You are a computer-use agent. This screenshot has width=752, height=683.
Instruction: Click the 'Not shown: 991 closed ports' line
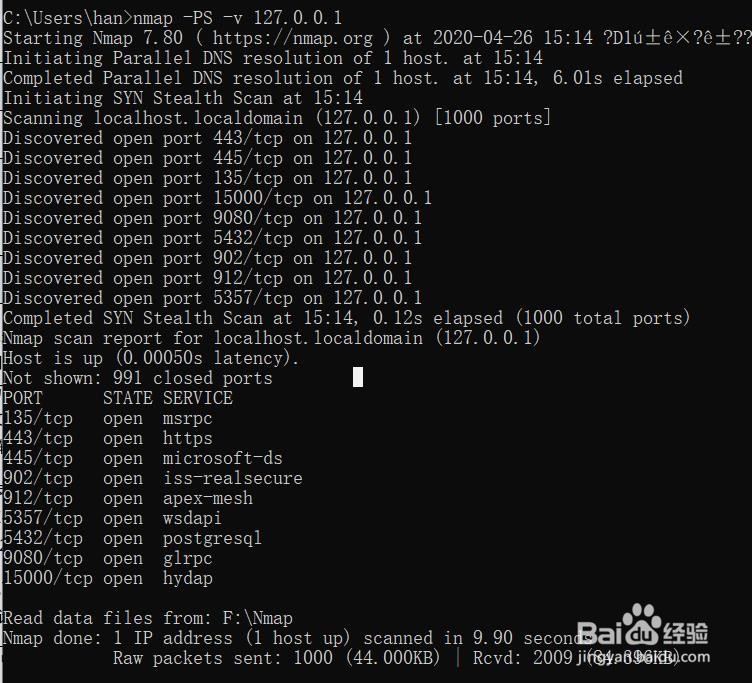click(138, 378)
